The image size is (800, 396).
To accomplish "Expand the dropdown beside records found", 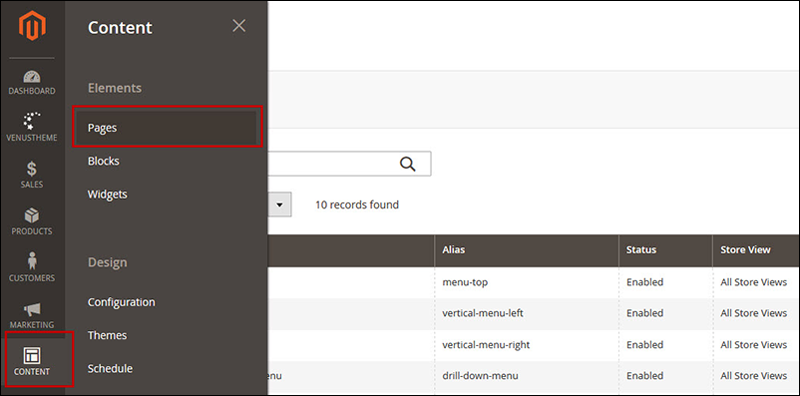I will click(x=279, y=205).
